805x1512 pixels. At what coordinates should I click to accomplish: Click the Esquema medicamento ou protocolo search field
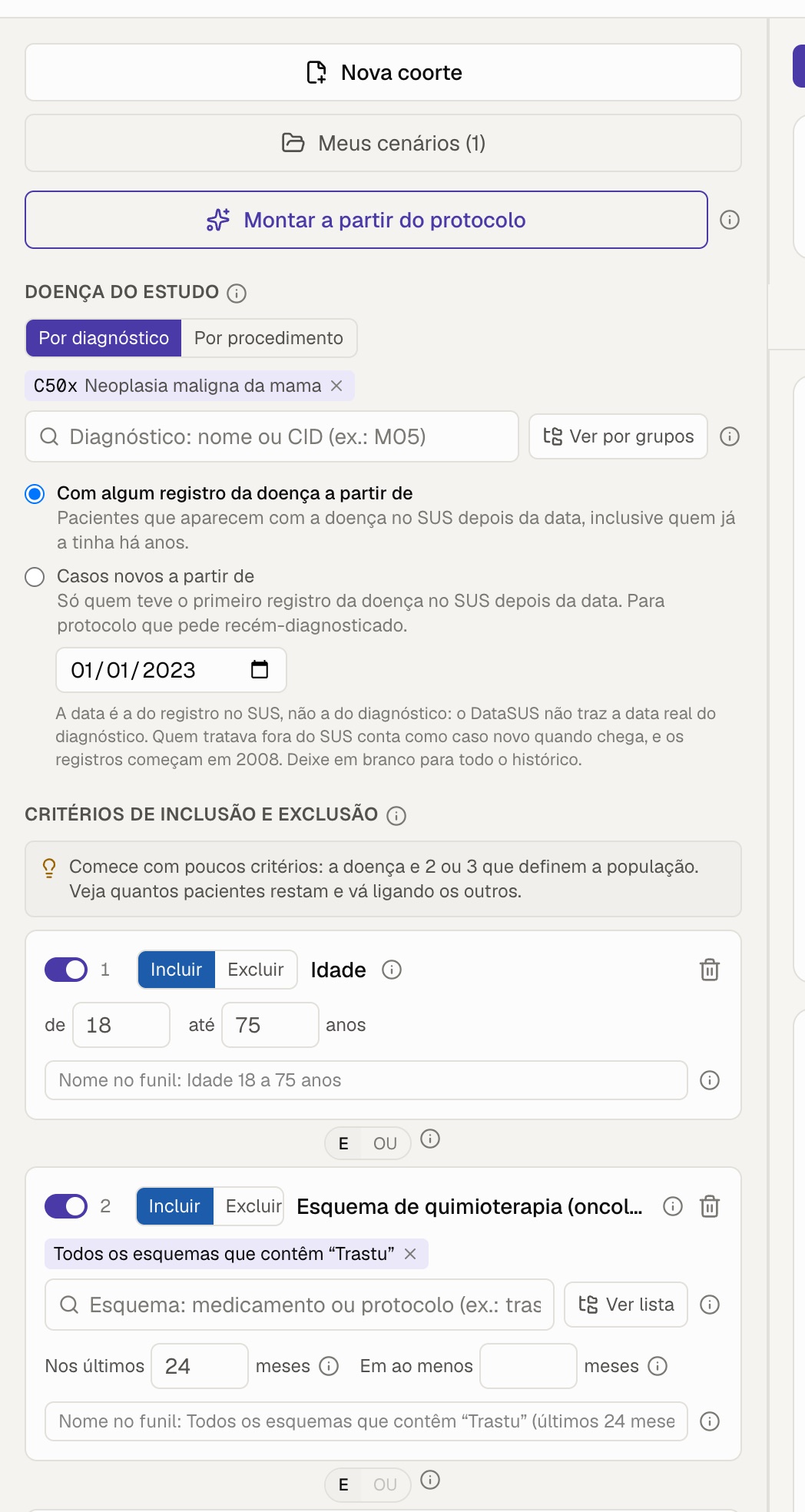(x=300, y=1305)
